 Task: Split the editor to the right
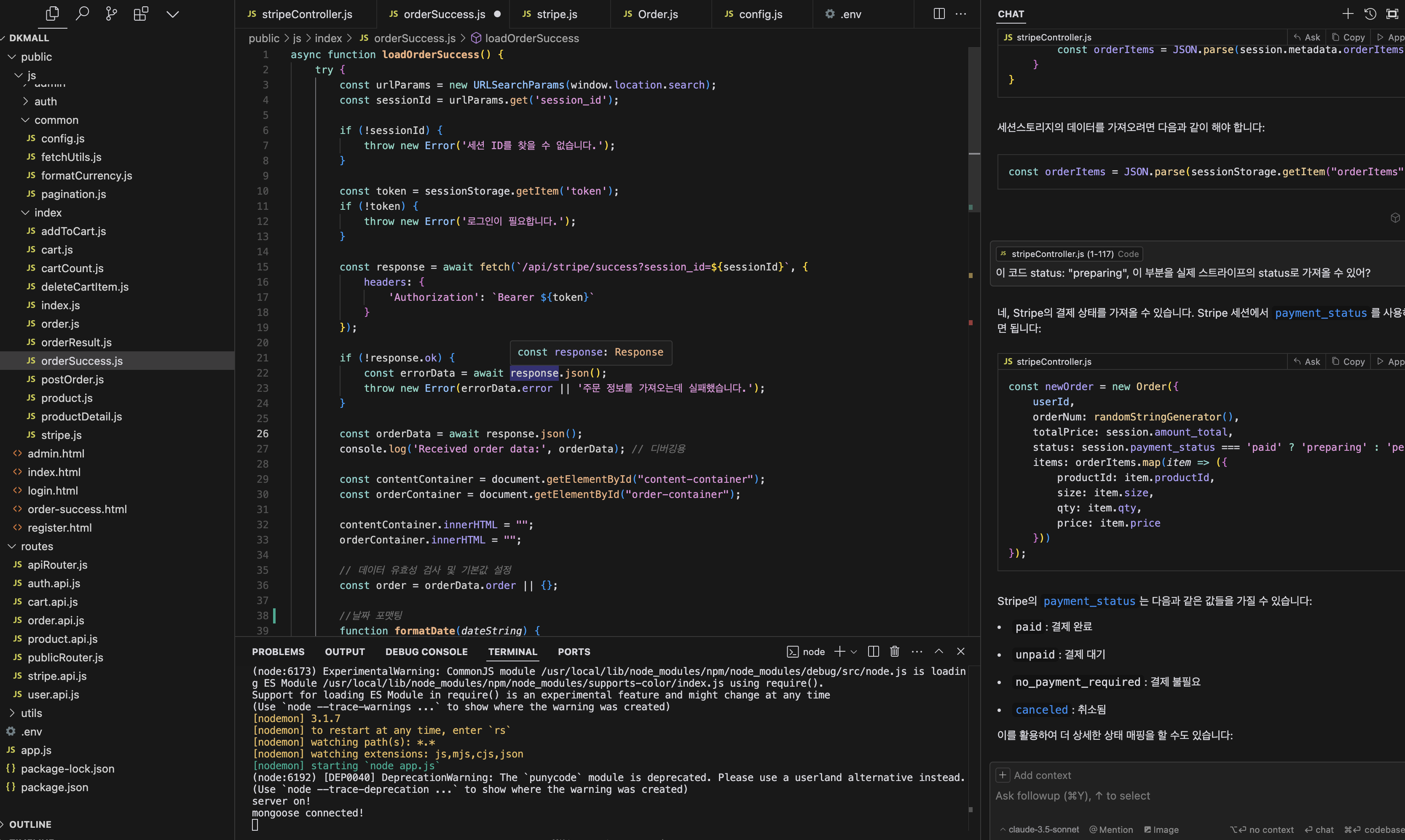(938, 13)
